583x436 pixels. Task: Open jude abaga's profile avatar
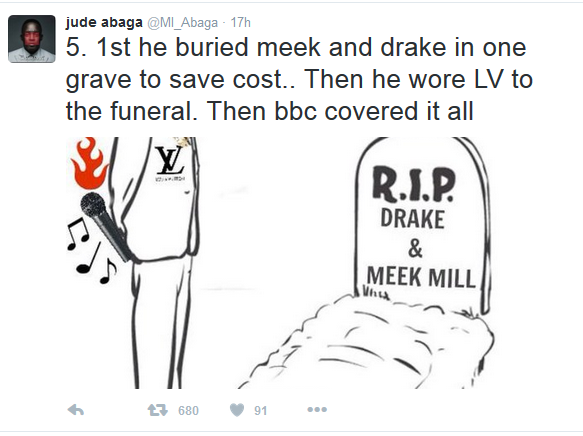[32, 39]
